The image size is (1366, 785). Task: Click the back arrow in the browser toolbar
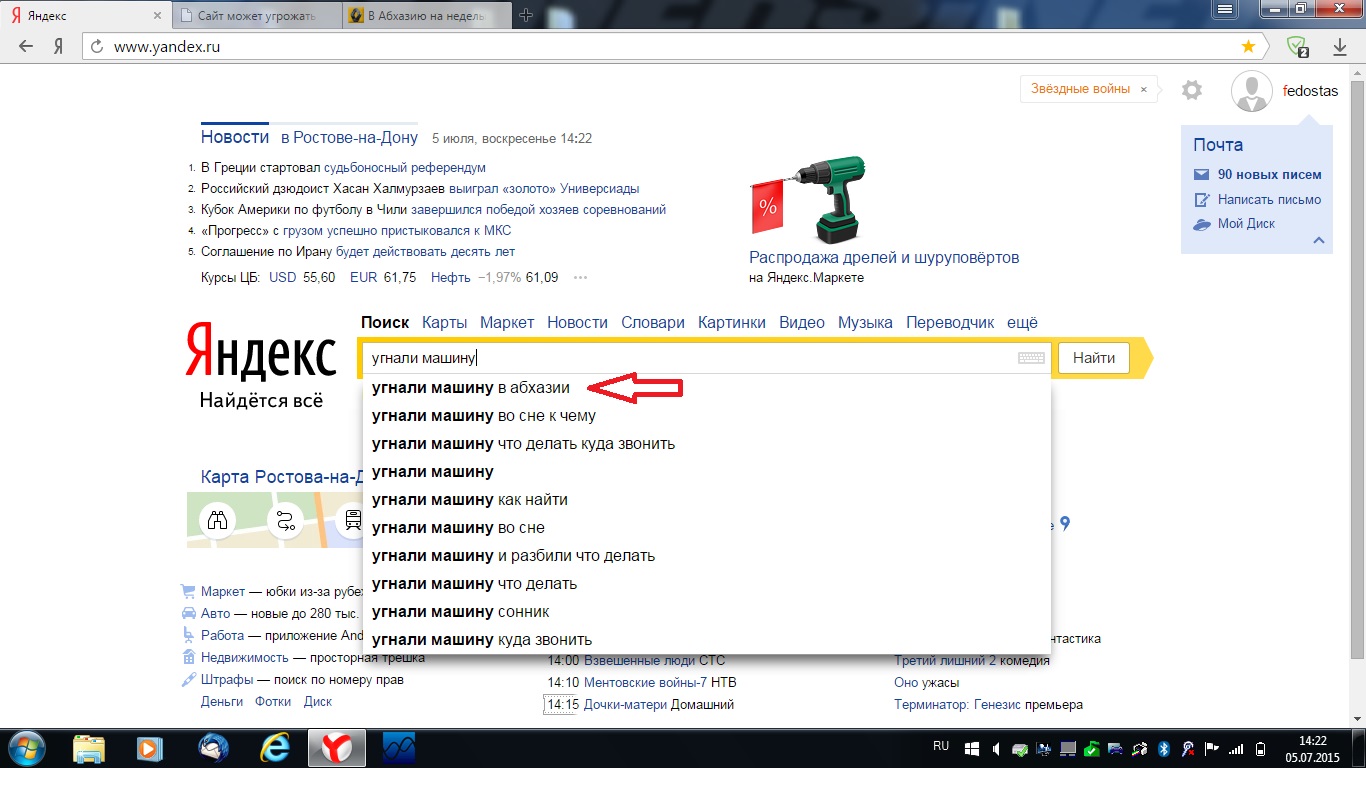26,46
